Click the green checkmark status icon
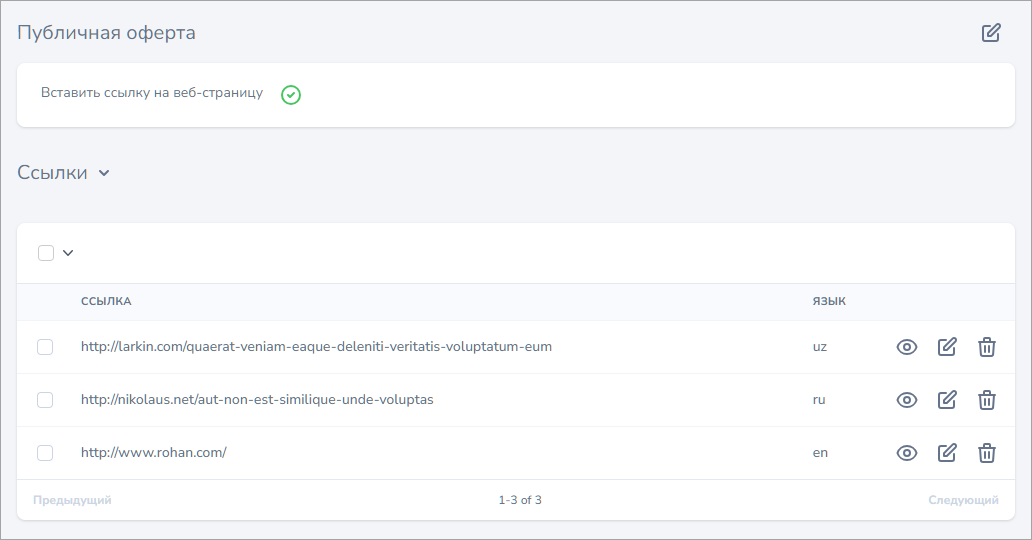This screenshot has height=540, width=1032. click(x=291, y=95)
